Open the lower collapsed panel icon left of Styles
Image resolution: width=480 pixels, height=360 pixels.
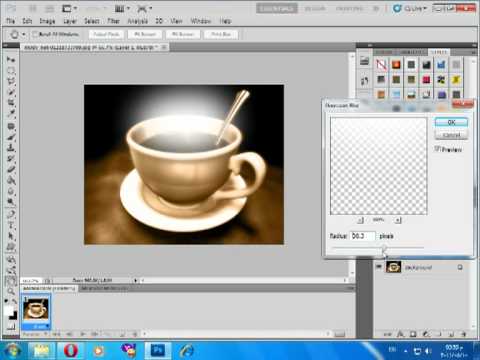pyautogui.click(x=364, y=81)
